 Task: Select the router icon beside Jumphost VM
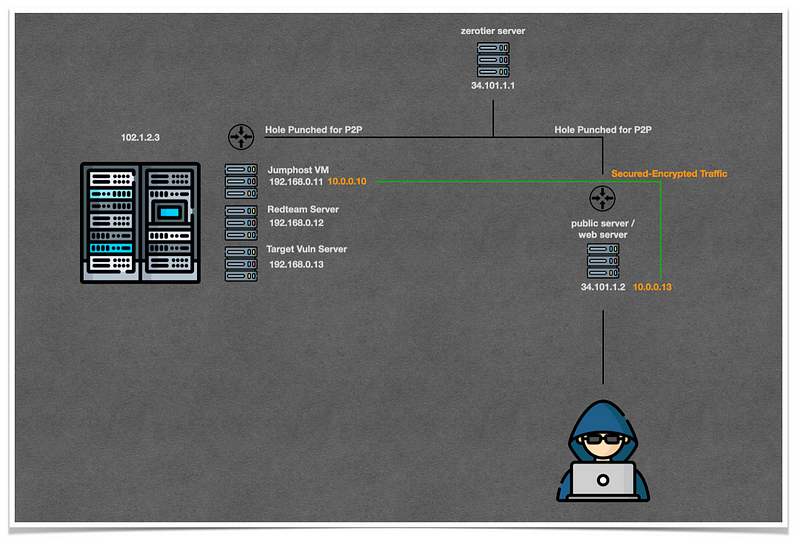[241, 137]
